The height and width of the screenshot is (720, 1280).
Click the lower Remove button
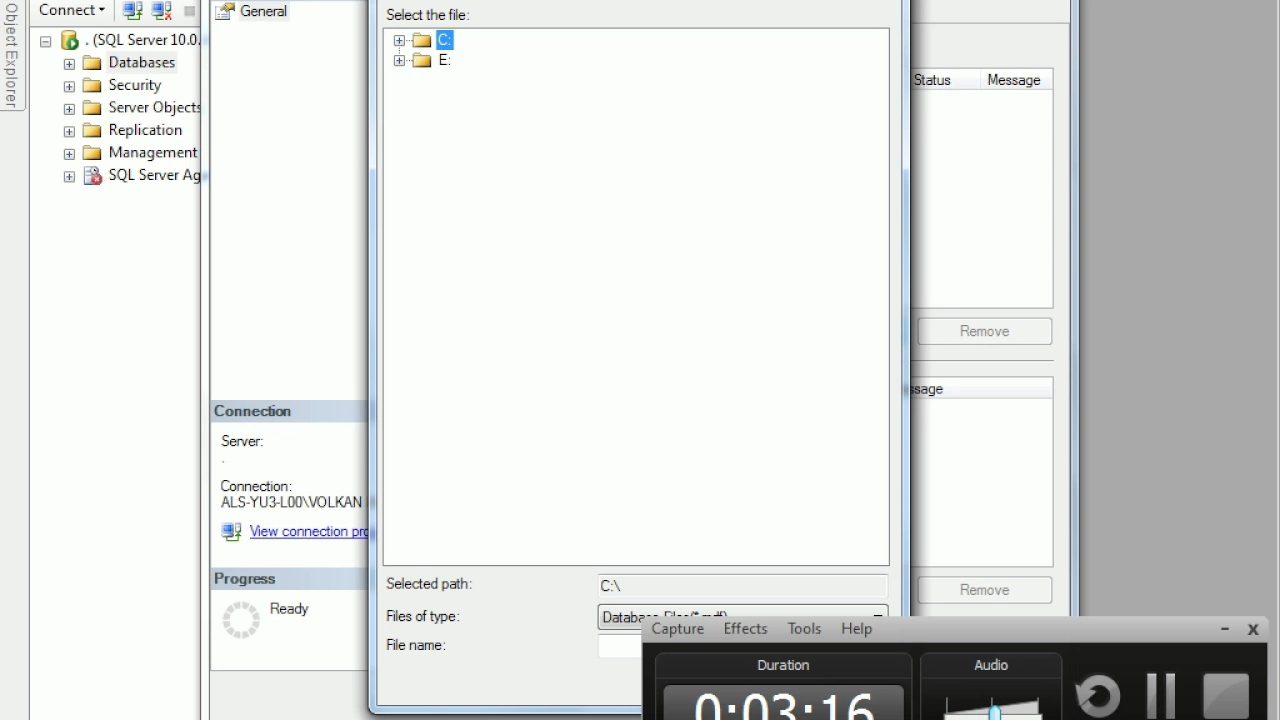(985, 590)
